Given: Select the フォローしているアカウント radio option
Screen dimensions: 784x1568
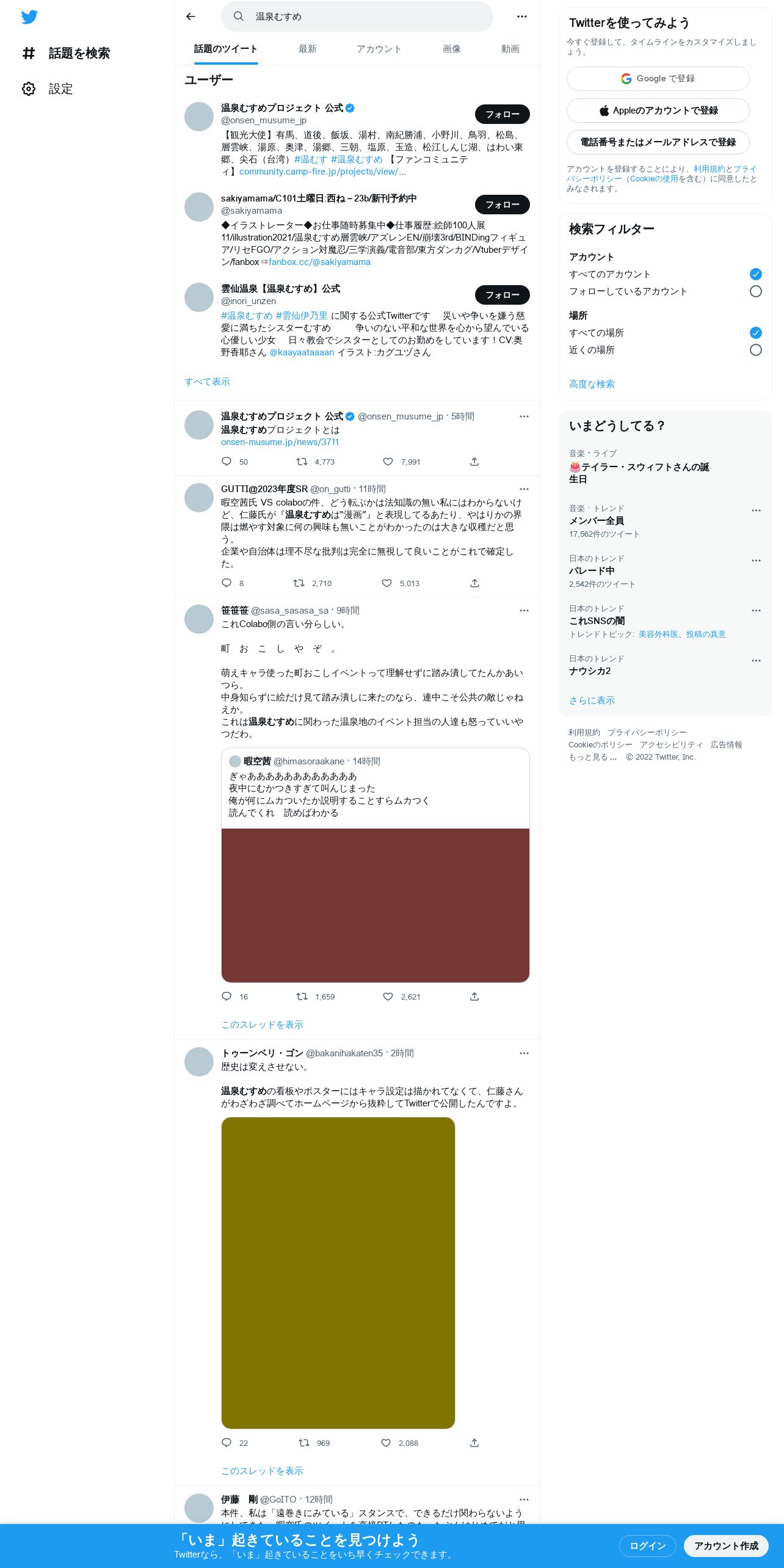Looking at the screenshot, I should coord(755,291).
